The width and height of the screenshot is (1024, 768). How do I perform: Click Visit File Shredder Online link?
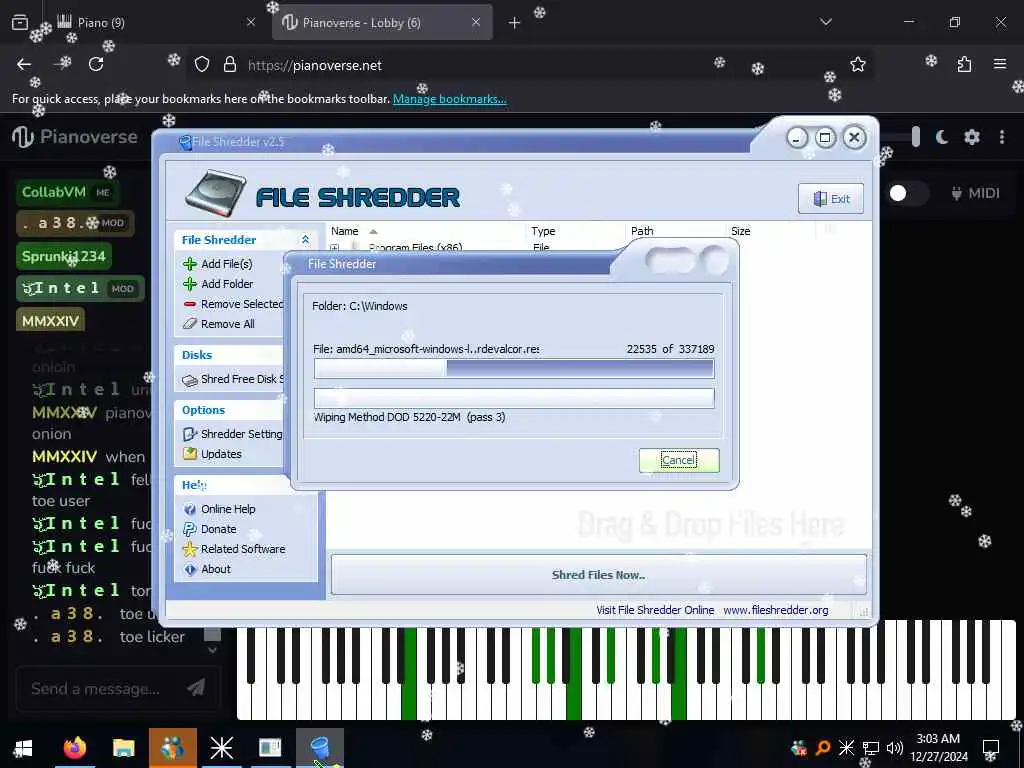[655, 610]
